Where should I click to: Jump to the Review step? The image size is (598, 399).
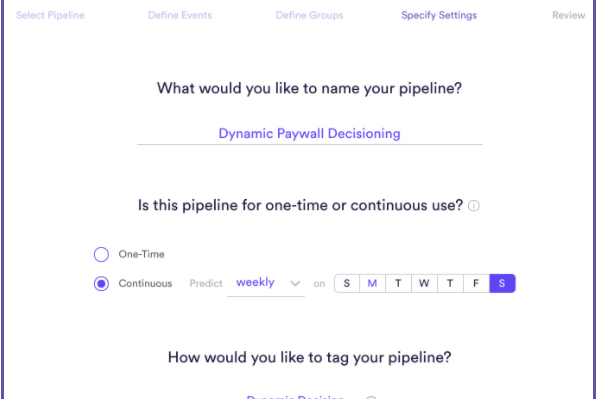click(x=569, y=15)
